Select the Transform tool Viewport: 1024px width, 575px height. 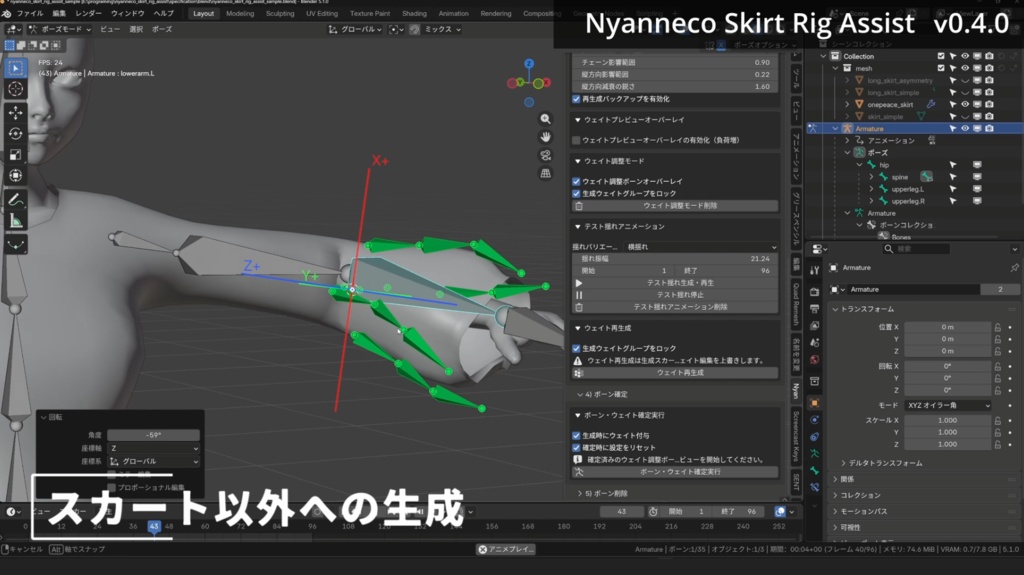(16, 176)
